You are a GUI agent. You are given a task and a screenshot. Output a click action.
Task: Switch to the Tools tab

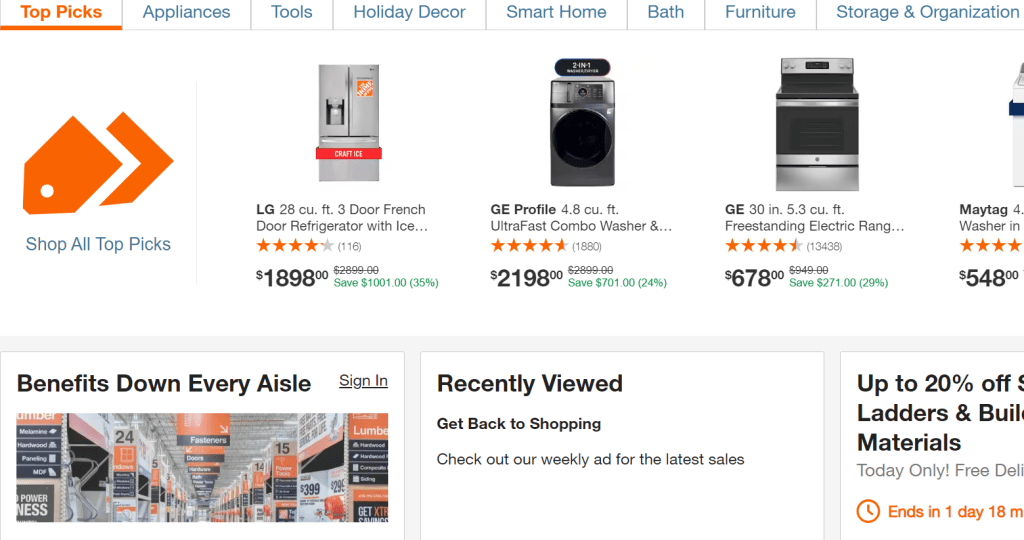tap(291, 13)
